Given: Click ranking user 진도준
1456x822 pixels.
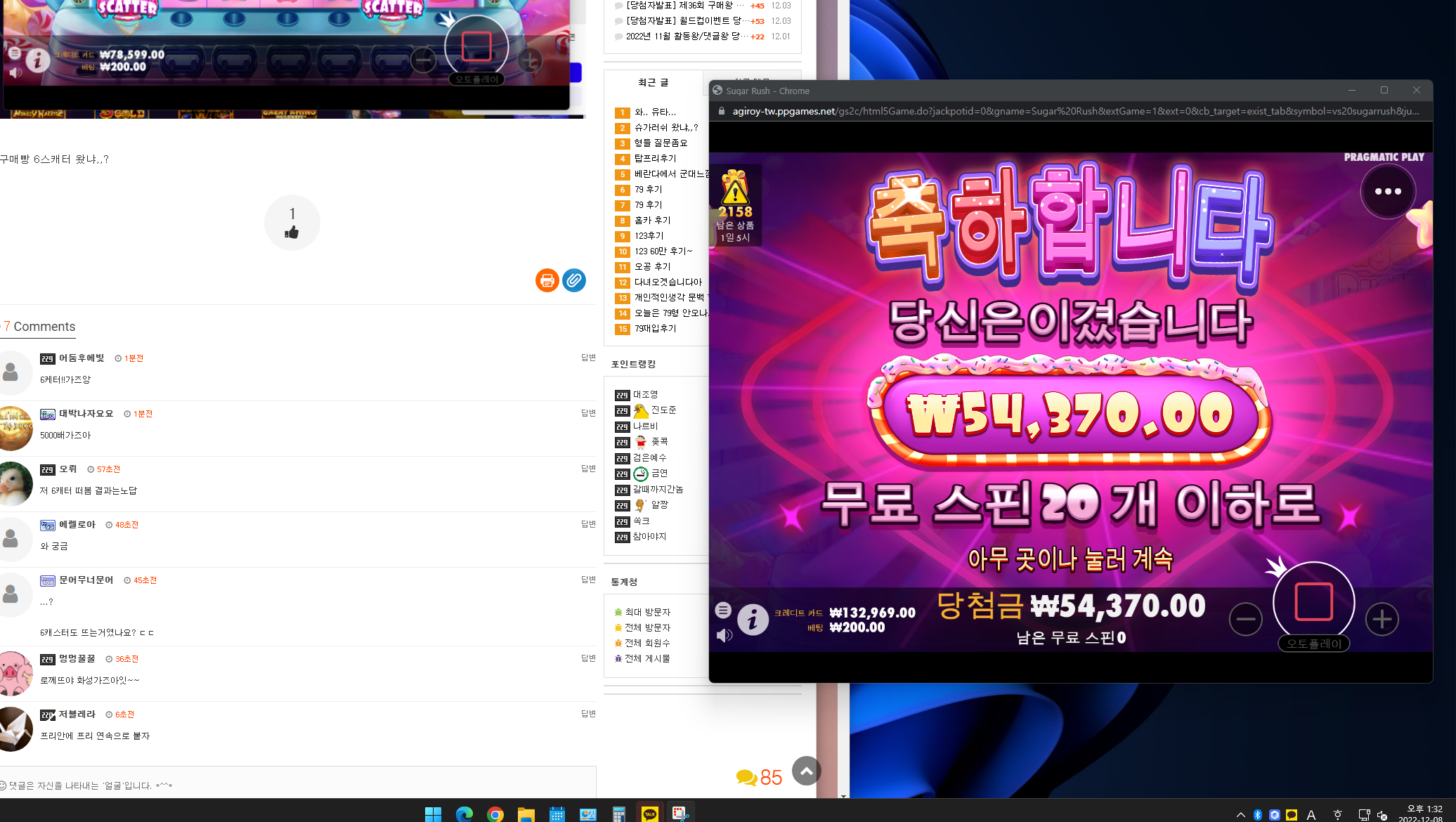Looking at the screenshot, I should pyautogui.click(x=663, y=410).
